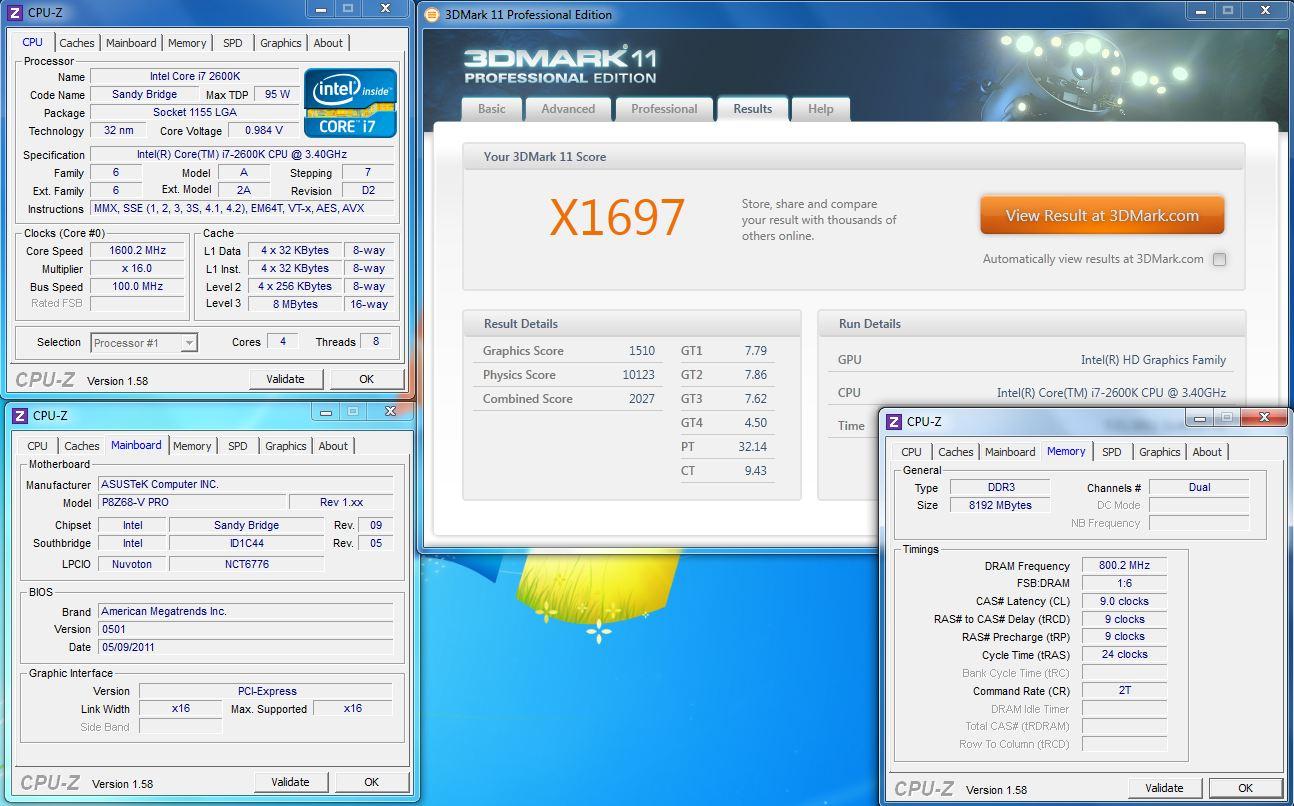This screenshot has width=1294, height=806.
Task: Select Graphics tab in top CPU-Z window
Action: [x=280, y=43]
